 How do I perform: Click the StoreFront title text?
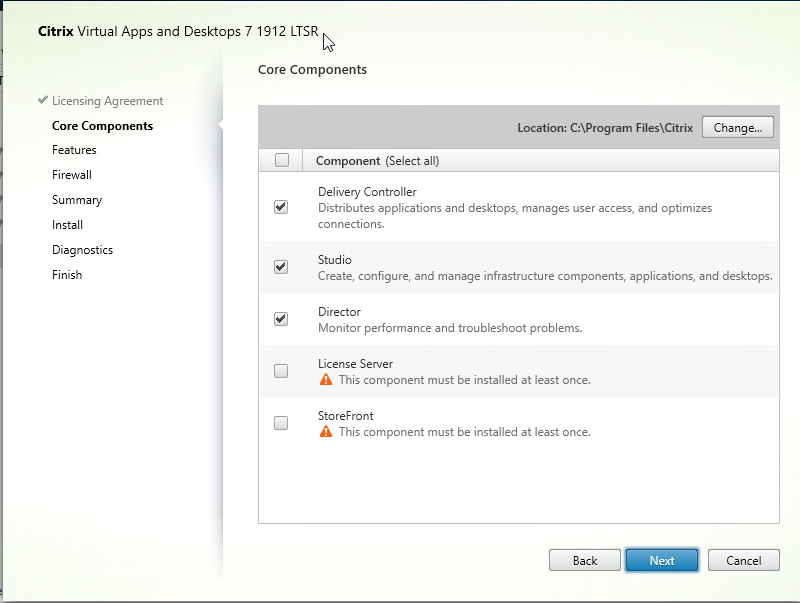pos(345,416)
